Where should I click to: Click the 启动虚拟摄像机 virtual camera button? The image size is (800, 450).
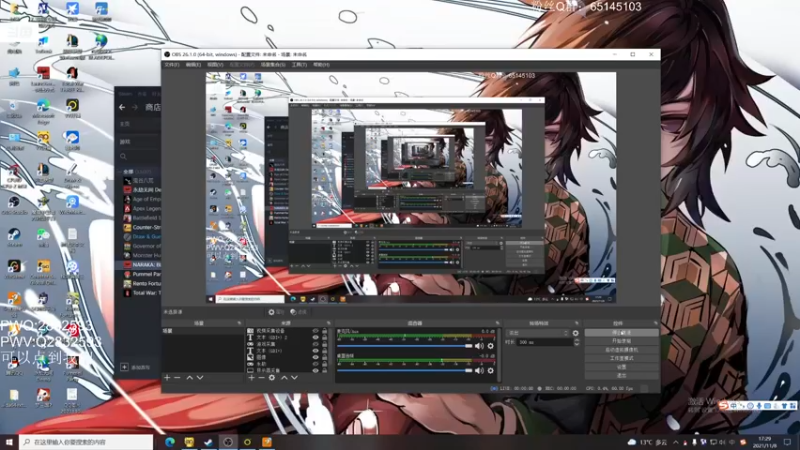click(x=621, y=349)
